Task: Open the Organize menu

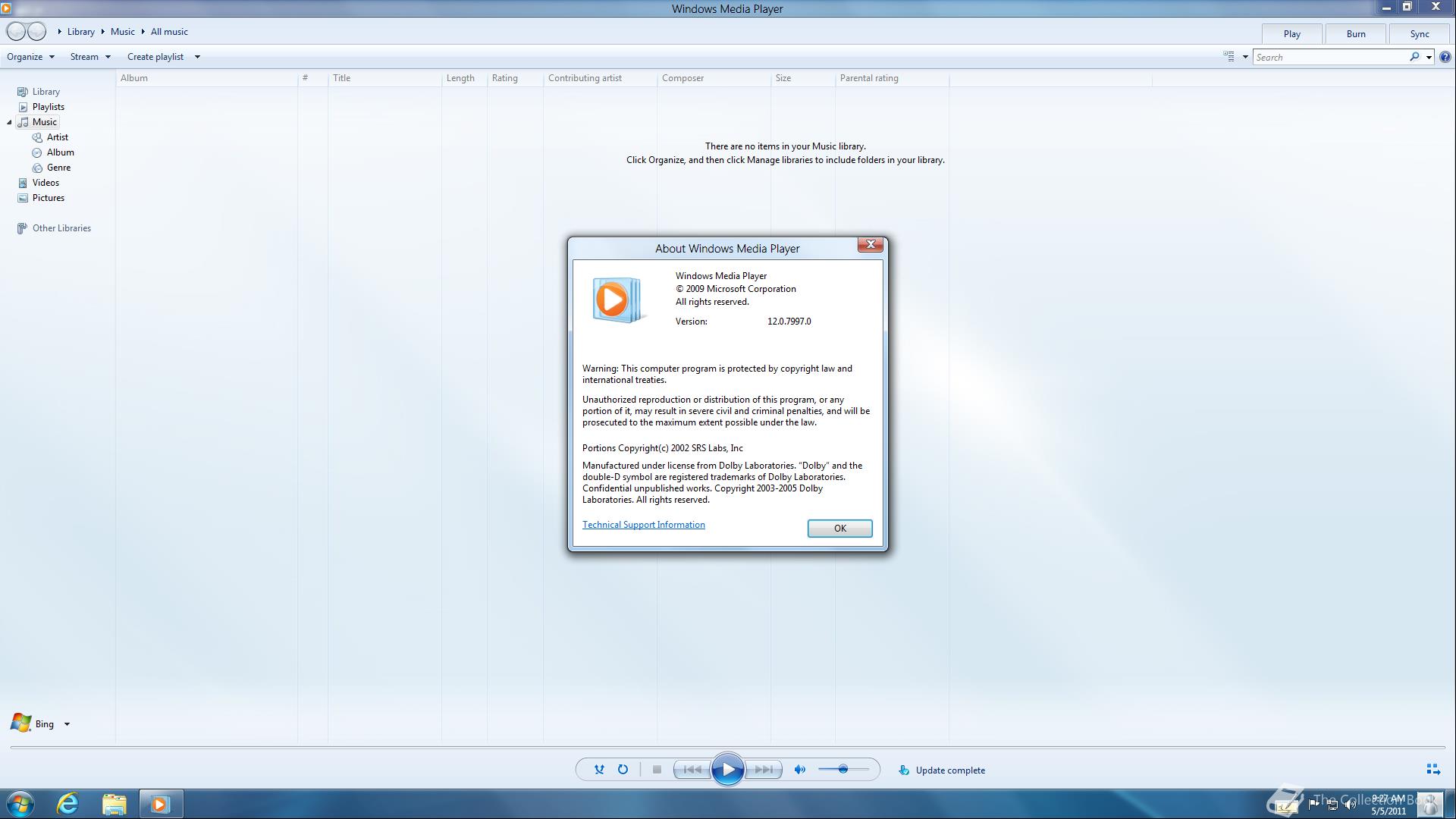Action: pos(30,57)
